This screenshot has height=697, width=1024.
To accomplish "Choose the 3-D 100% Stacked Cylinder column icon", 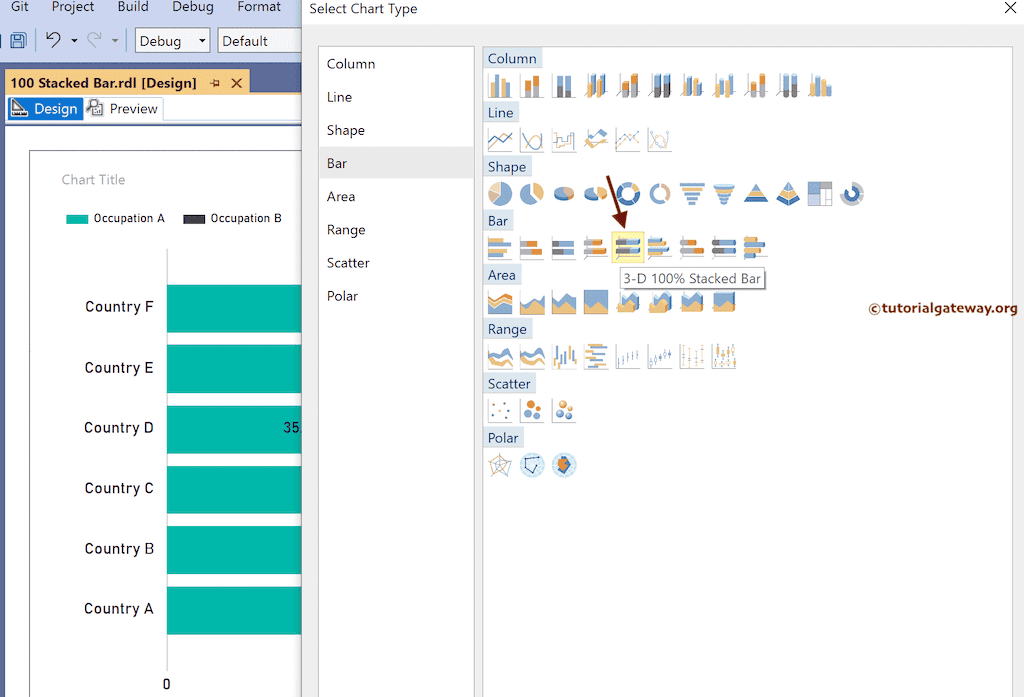I will (788, 86).
